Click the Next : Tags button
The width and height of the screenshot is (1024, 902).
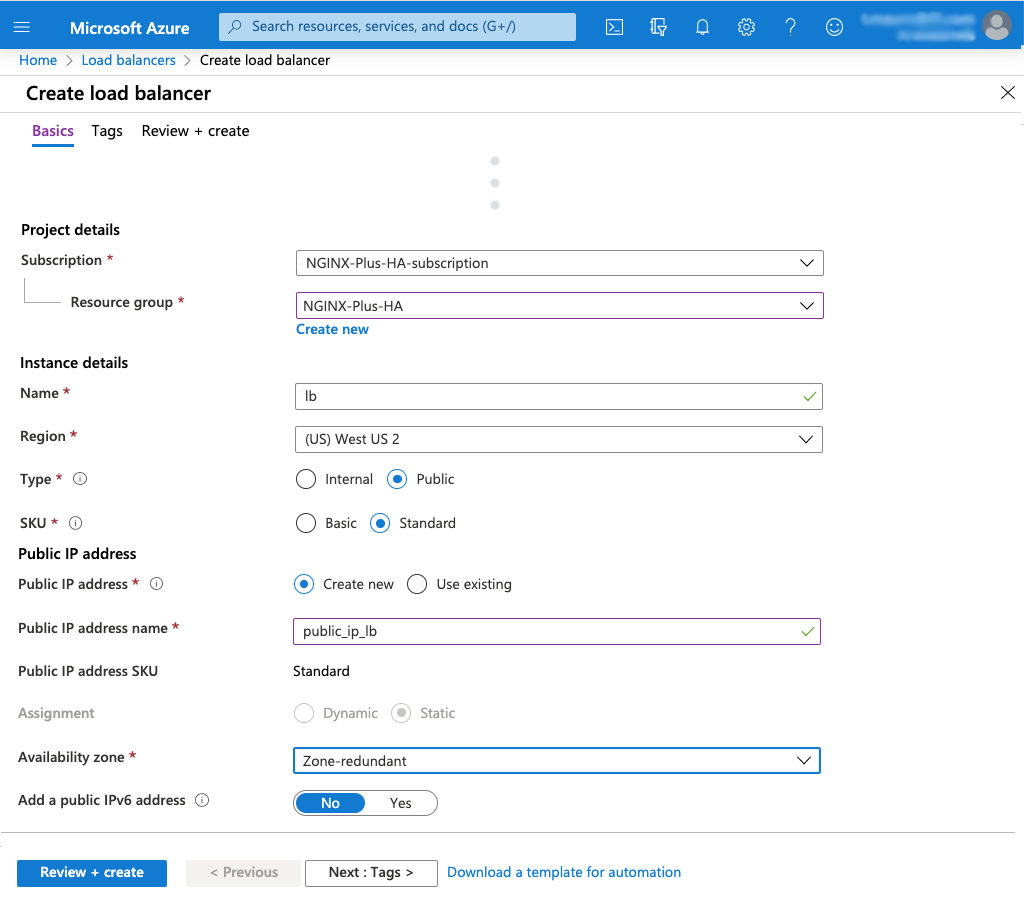tap(371, 873)
